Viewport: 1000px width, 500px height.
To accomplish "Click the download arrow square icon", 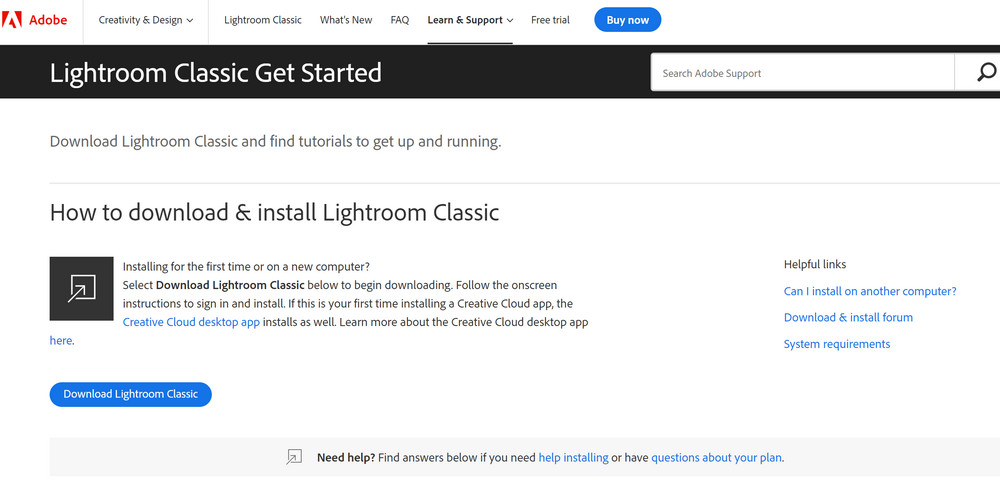I will [x=82, y=289].
